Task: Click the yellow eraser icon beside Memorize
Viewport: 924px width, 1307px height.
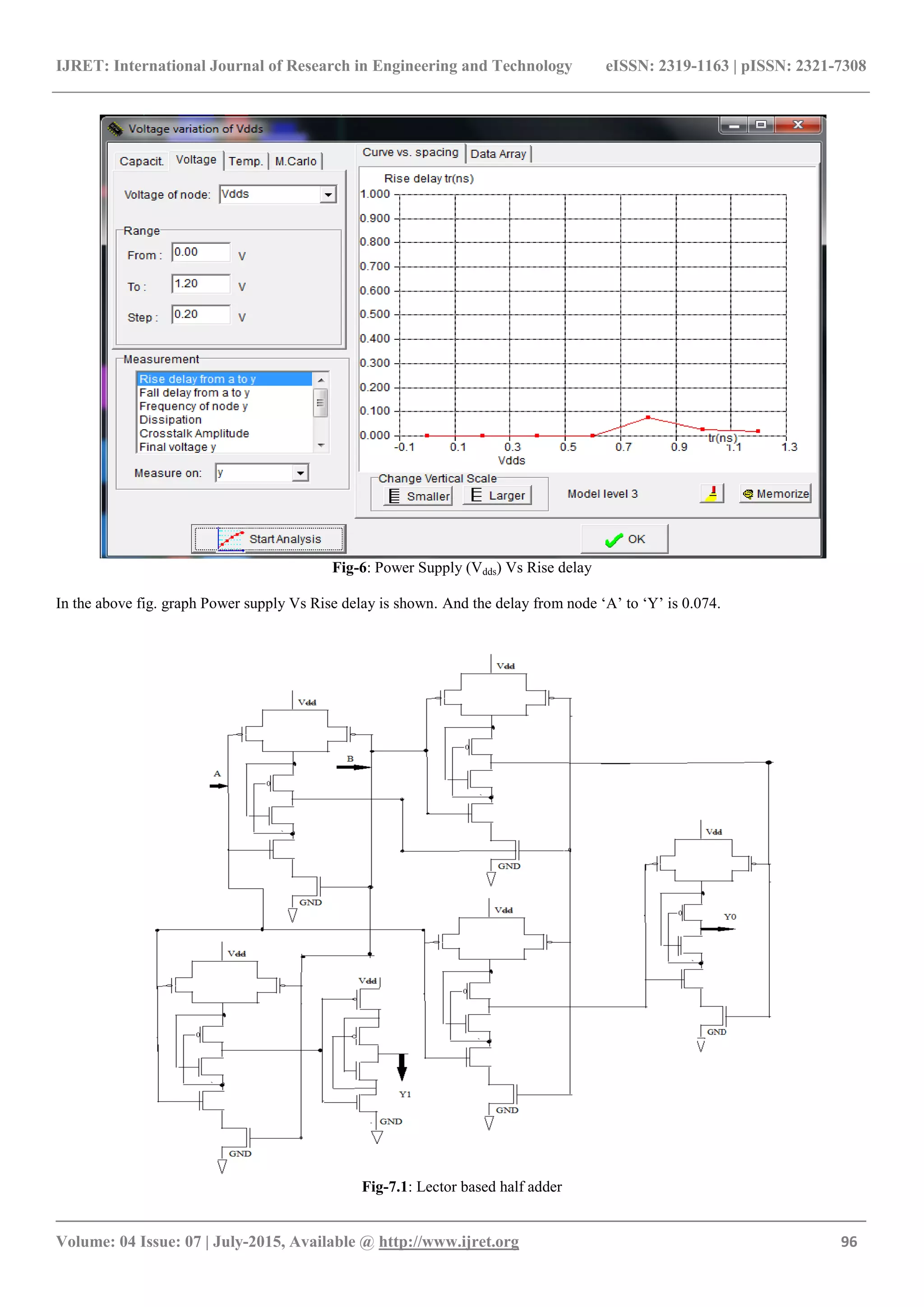Action: (712, 493)
